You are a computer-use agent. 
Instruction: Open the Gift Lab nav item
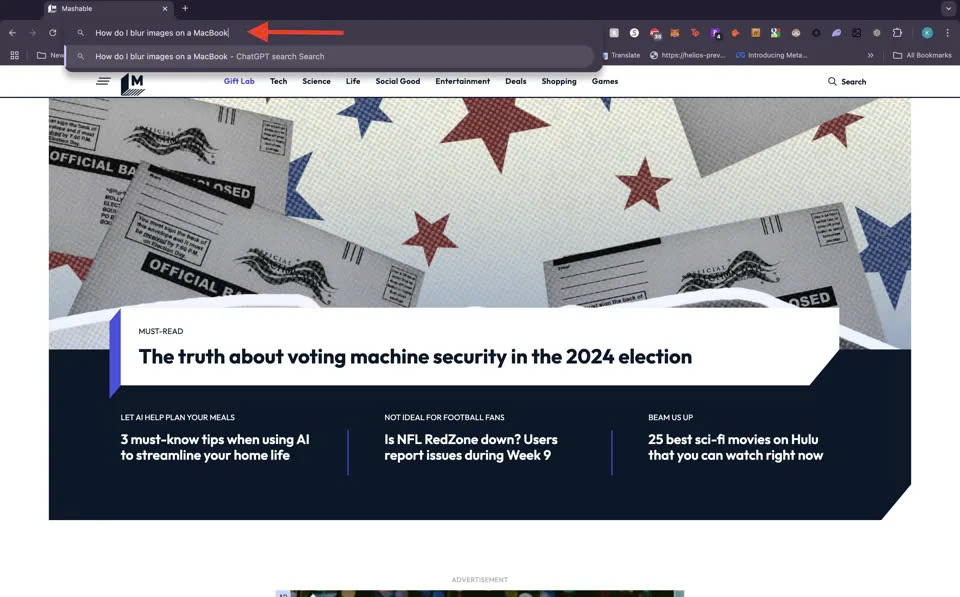point(239,82)
